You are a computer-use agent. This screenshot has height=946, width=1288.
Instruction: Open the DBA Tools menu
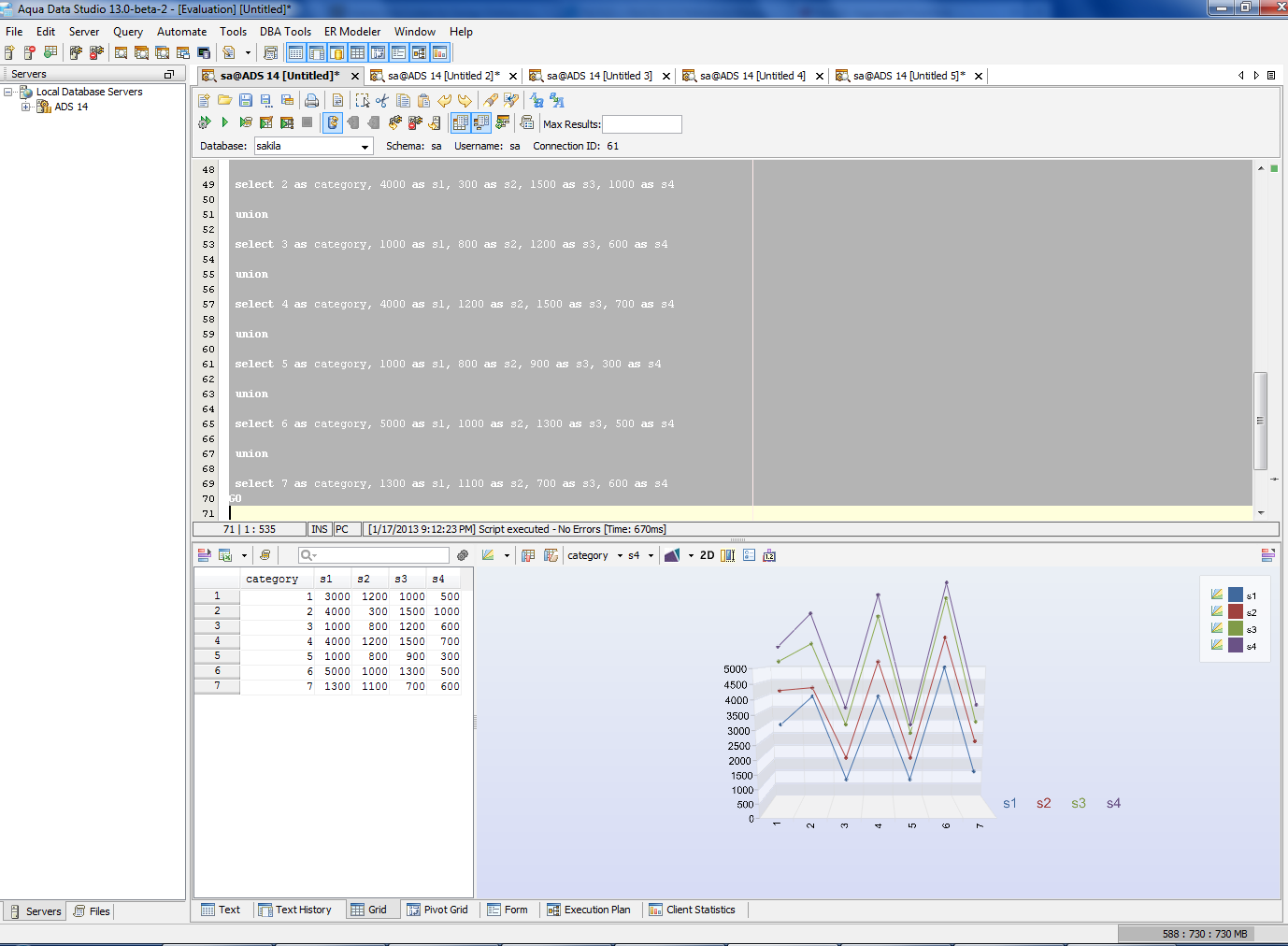[285, 31]
